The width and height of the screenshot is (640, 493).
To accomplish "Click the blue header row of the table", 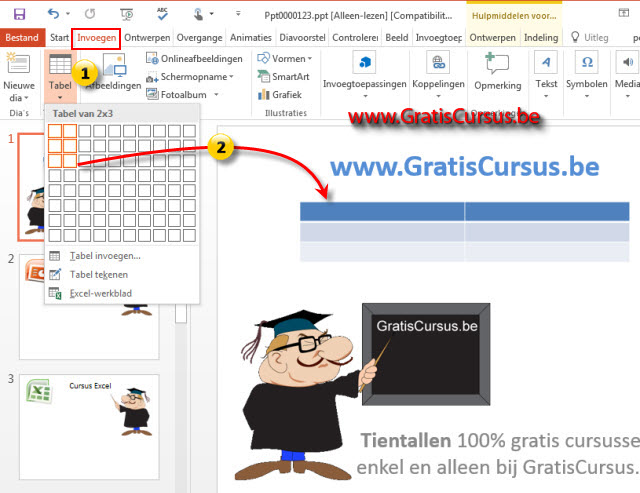I will coord(464,211).
